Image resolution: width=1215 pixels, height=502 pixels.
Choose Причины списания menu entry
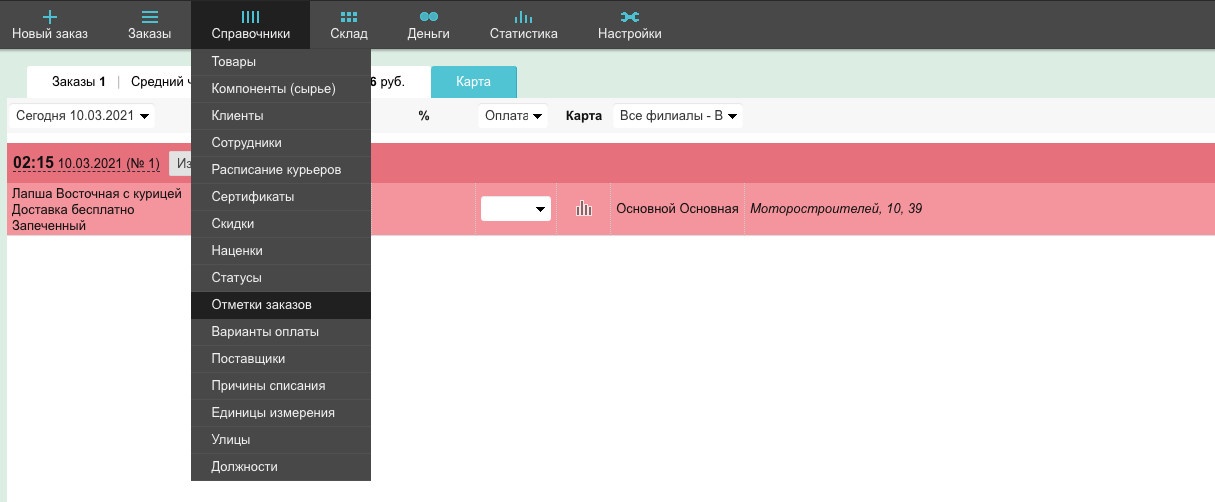coord(268,386)
